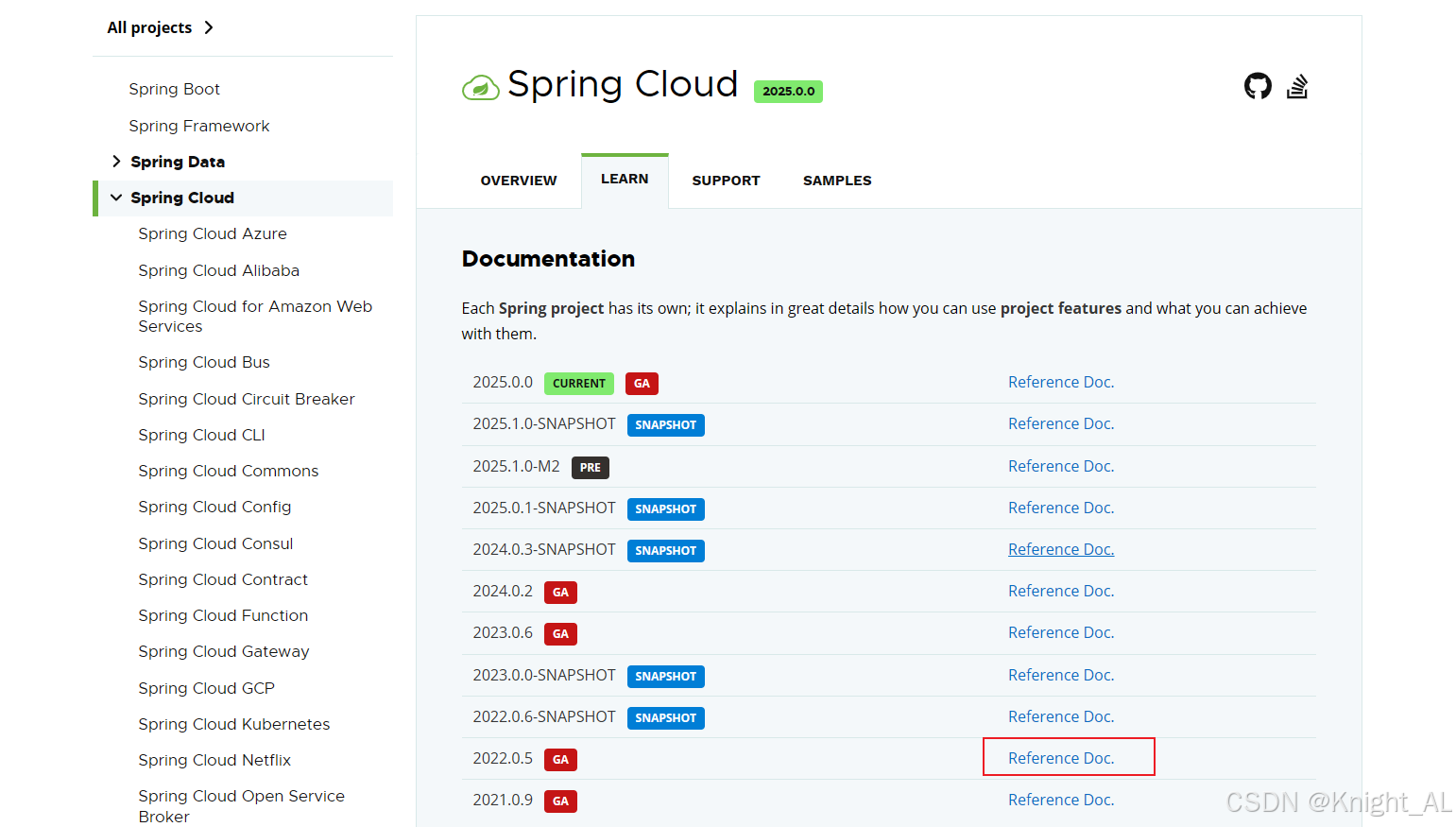Viewport: 1456px width, 827px height.
Task: Open Reference Doc. for 2024.0.2
Action: click(1061, 591)
